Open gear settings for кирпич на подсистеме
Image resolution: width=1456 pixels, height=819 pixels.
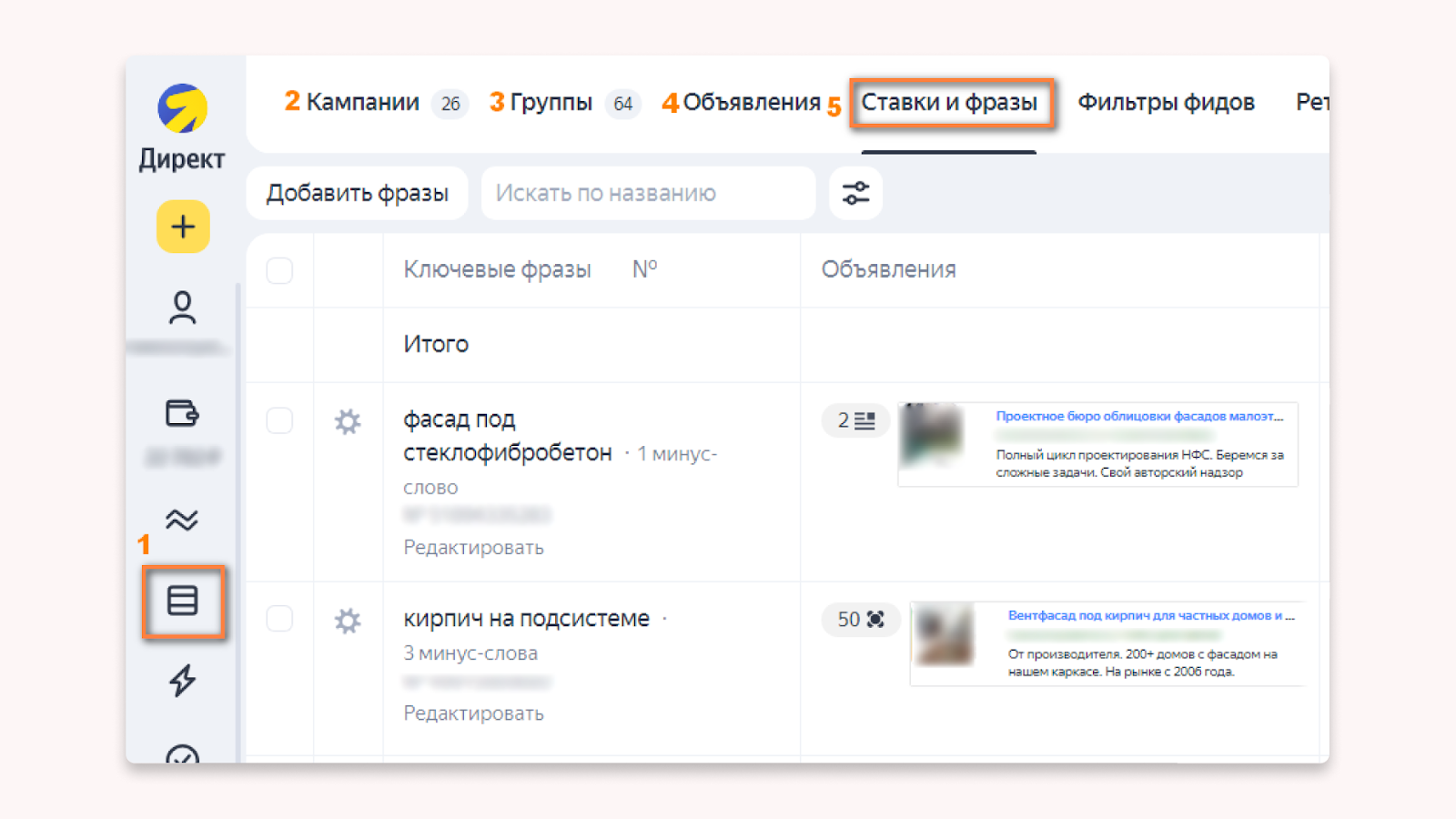pyautogui.click(x=348, y=621)
